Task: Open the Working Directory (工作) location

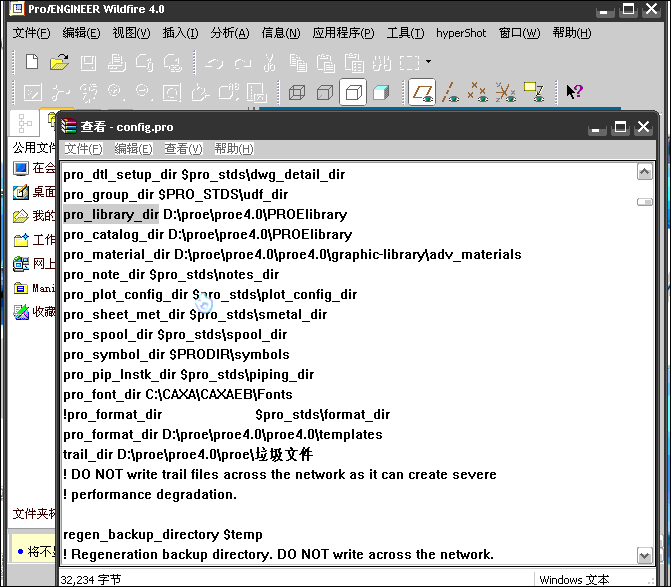Action: pyautogui.click(x=34, y=240)
